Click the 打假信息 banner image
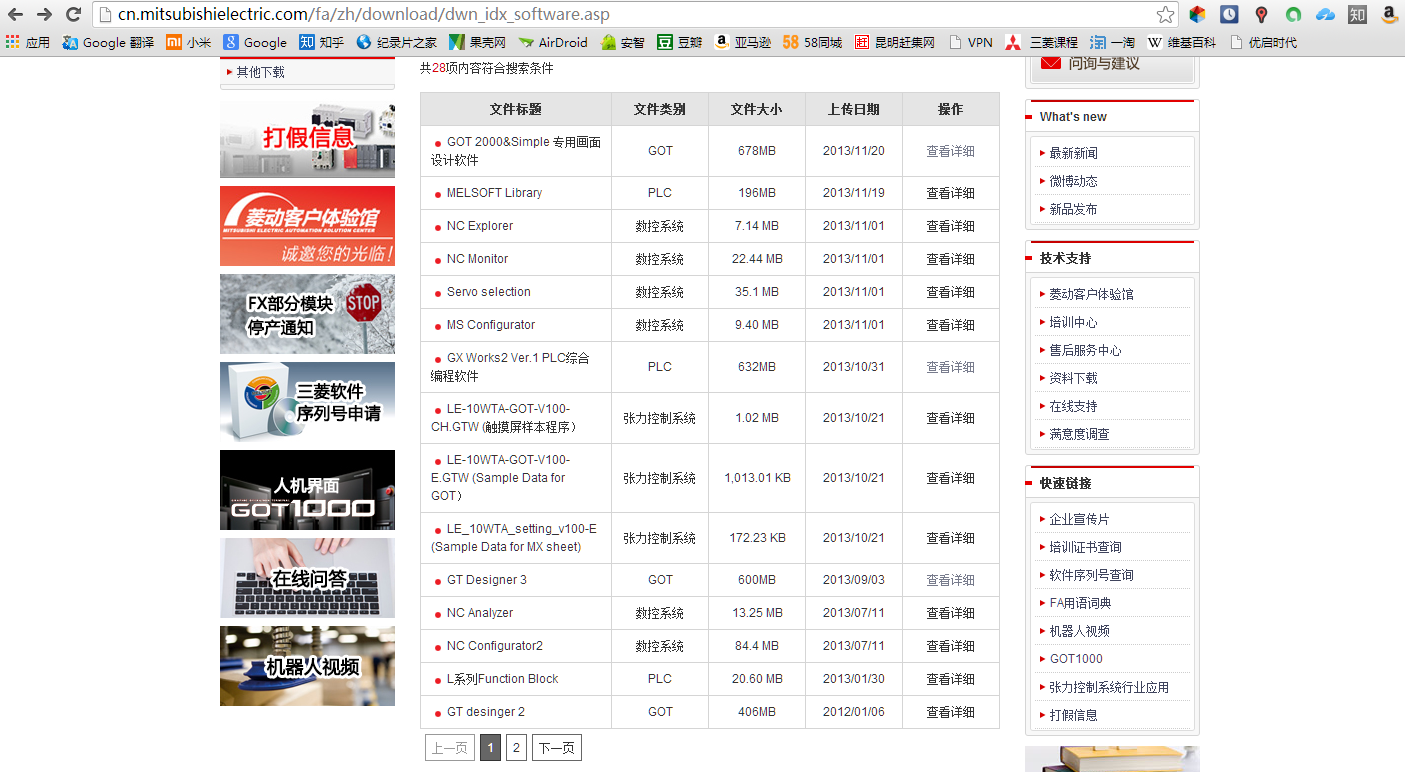Screen dimensions: 1405x772 pos(307,138)
